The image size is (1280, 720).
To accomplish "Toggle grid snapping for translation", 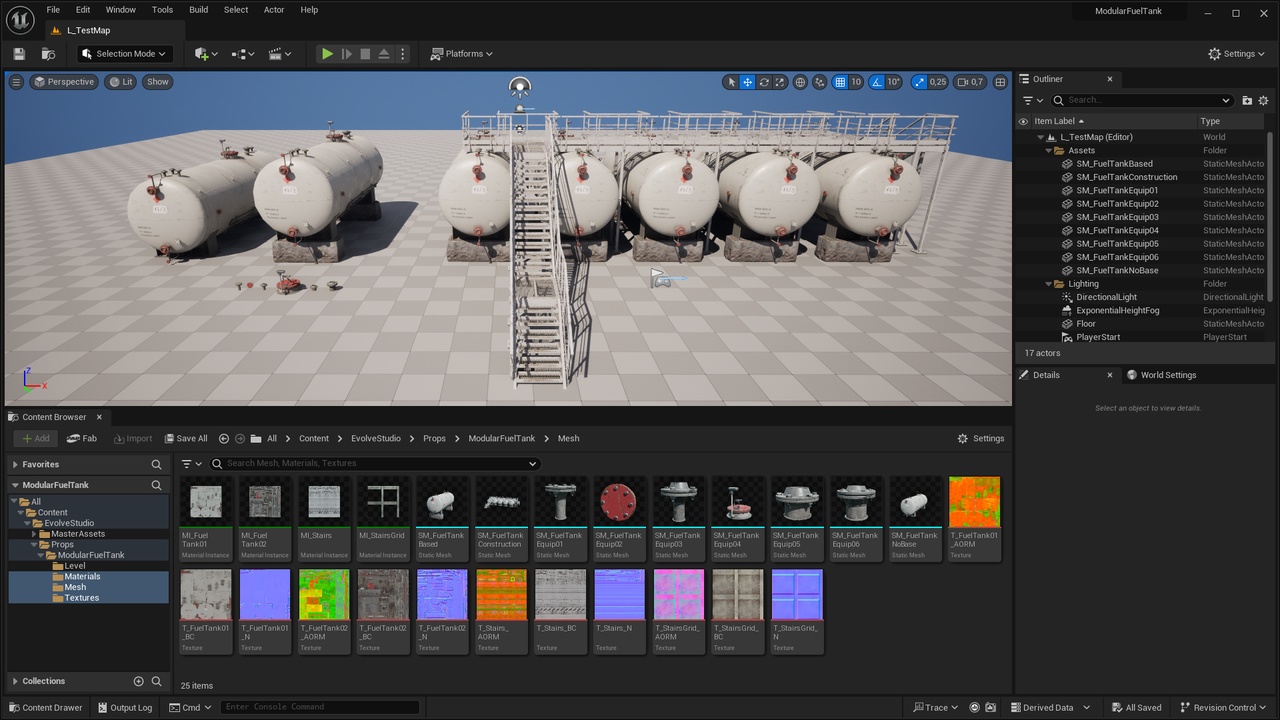I will 840,82.
